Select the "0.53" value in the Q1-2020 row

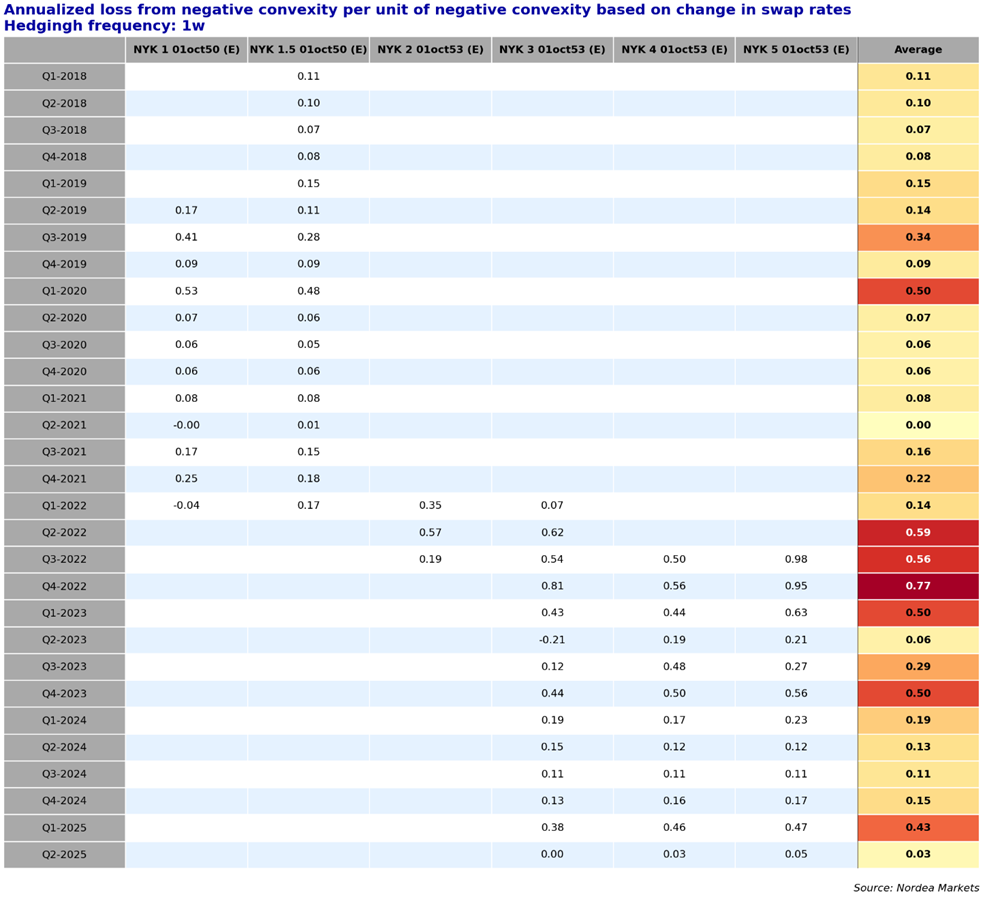[x=186, y=291]
